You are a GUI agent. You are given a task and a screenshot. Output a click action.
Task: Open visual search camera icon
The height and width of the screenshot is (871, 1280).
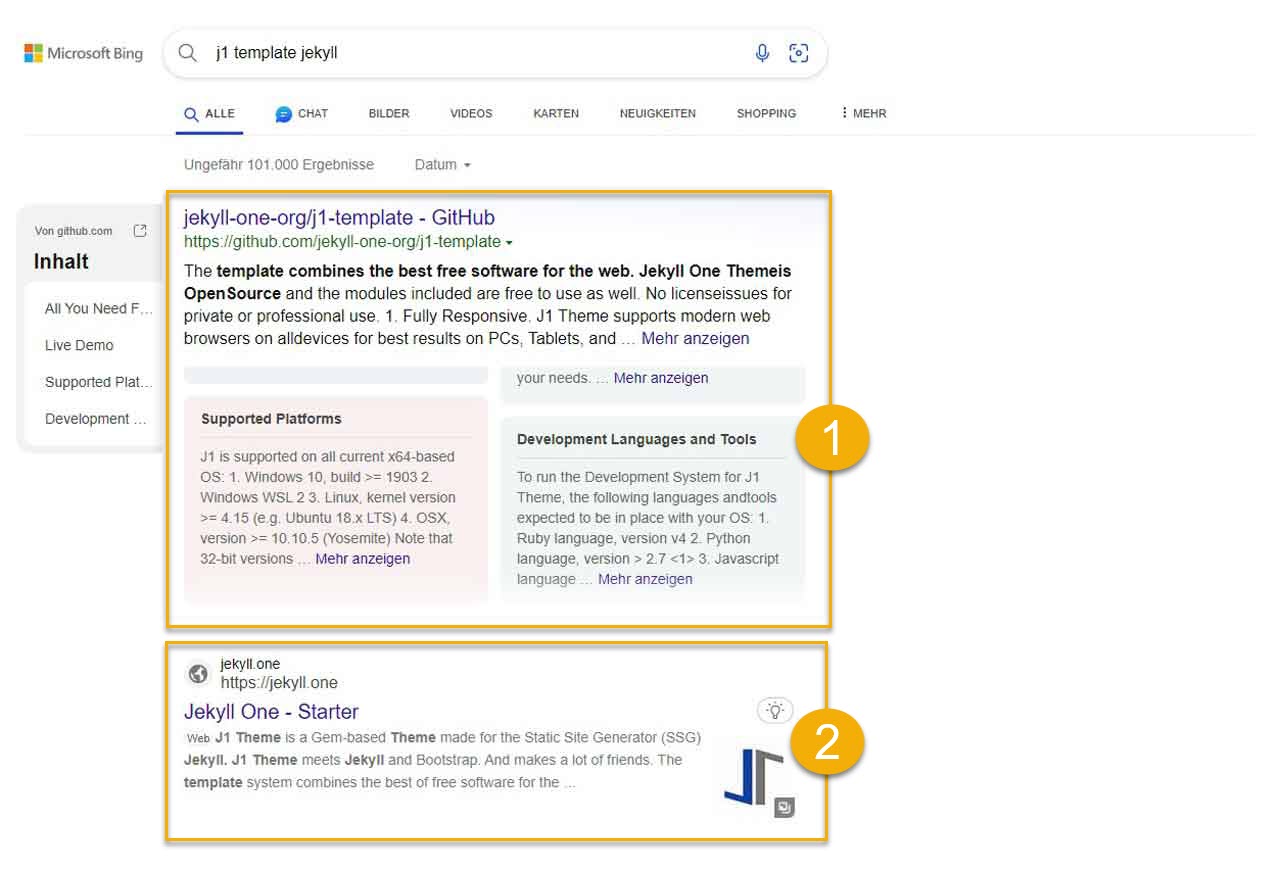798,53
